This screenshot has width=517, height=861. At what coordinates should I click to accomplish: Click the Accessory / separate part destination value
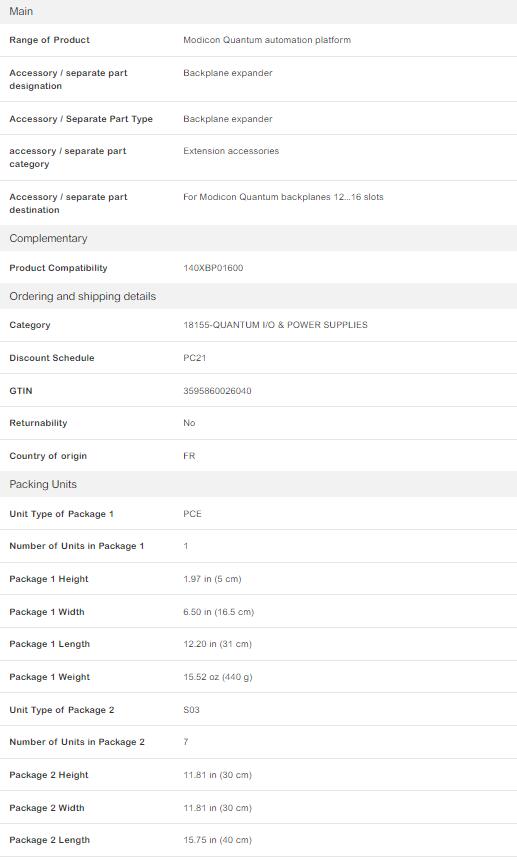[283, 197]
